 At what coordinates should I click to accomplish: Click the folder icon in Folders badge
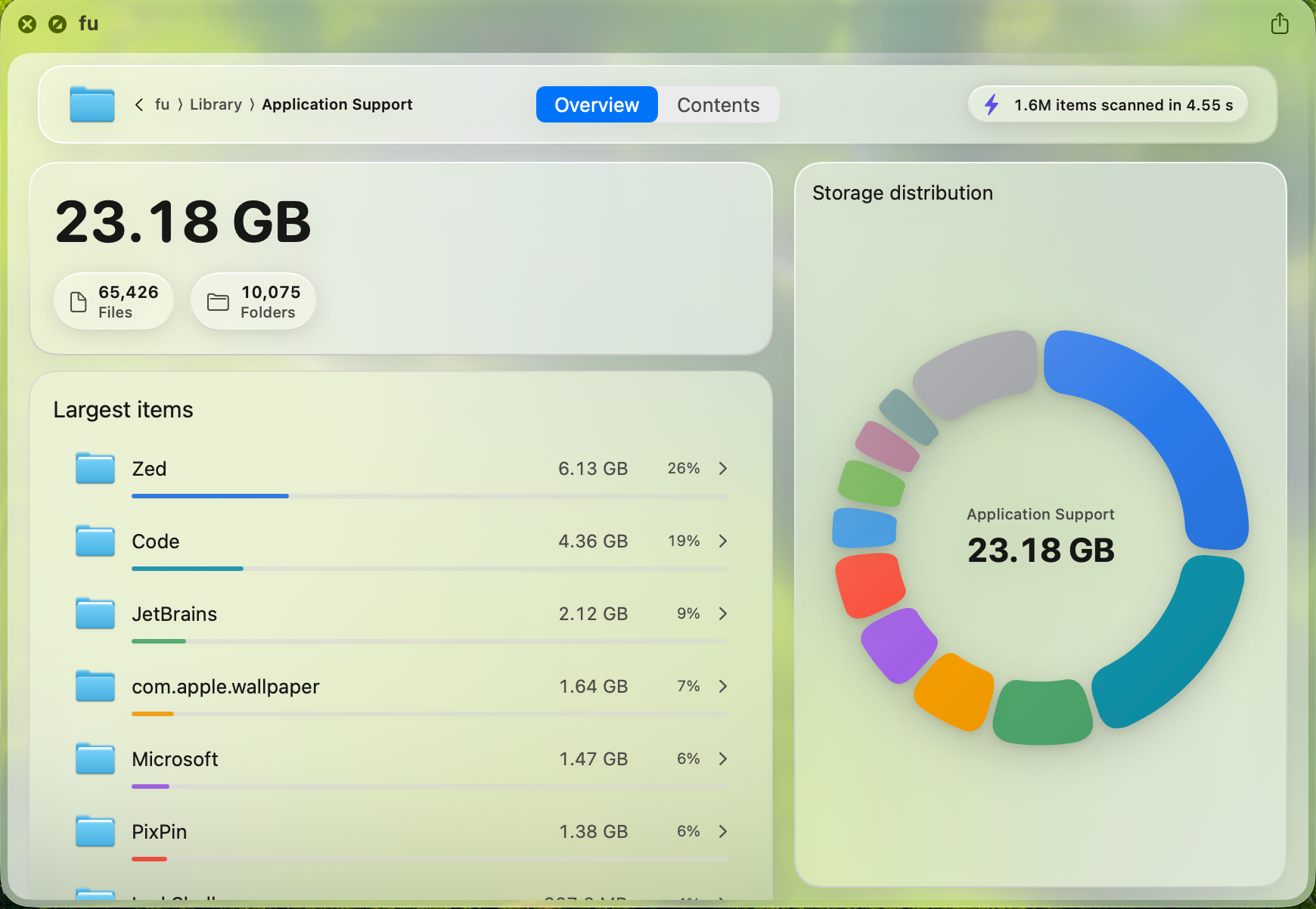[218, 302]
